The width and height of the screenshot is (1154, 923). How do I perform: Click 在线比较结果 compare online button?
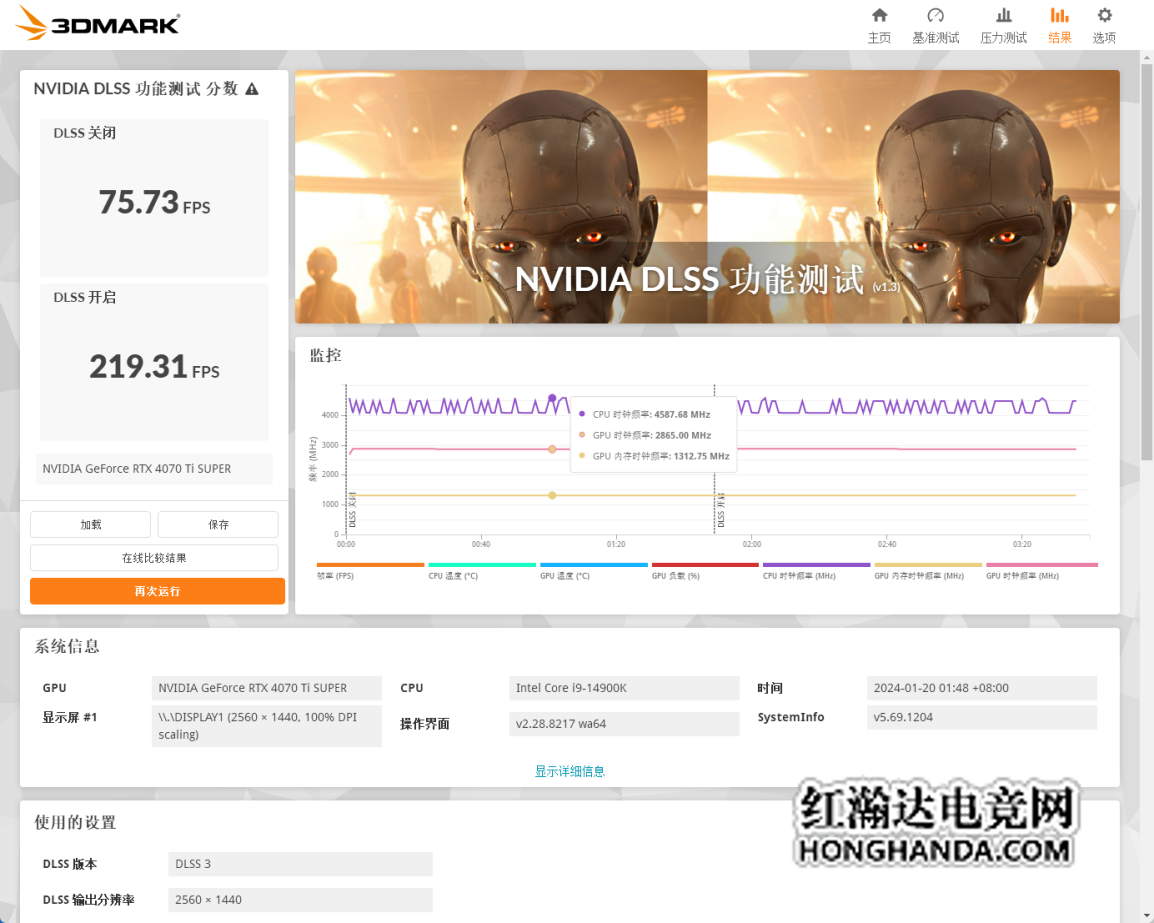[154, 558]
